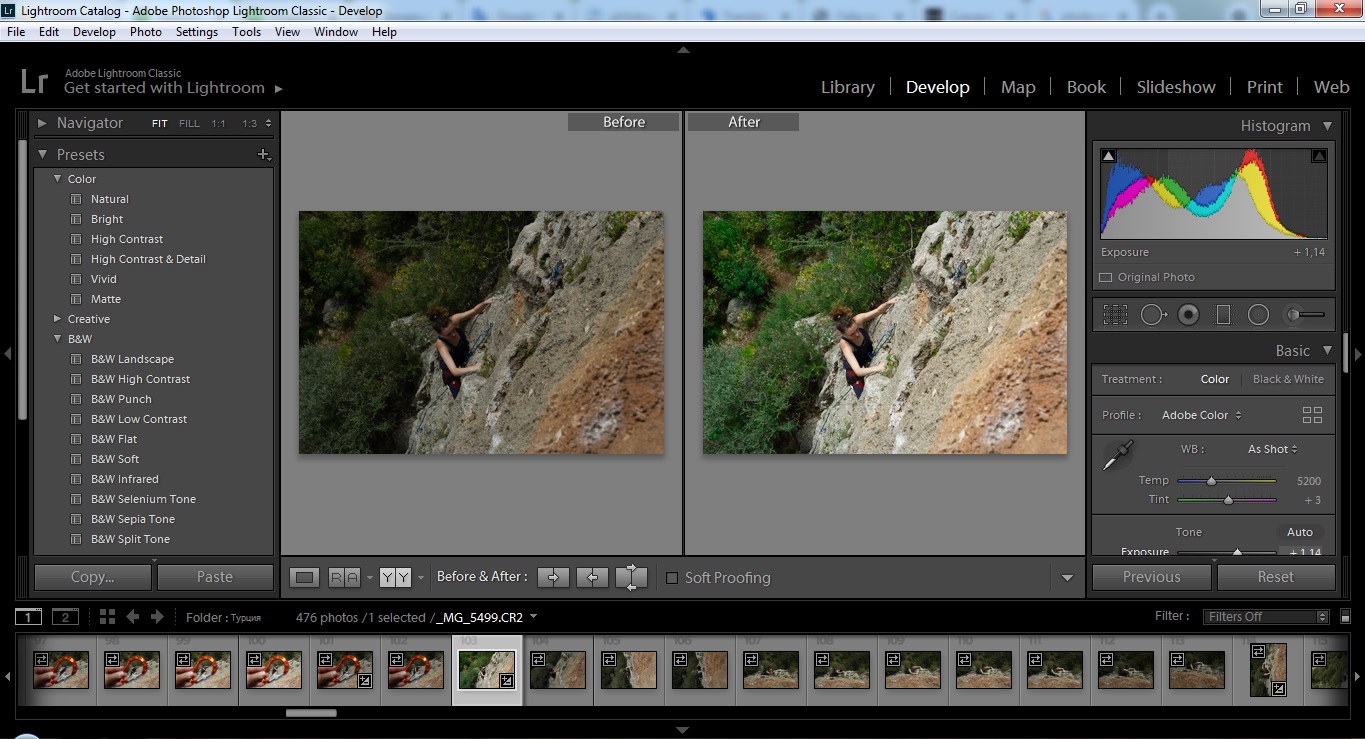1365x739 pixels.
Task: Add new preset with plus icon
Action: (x=264, y=155)
